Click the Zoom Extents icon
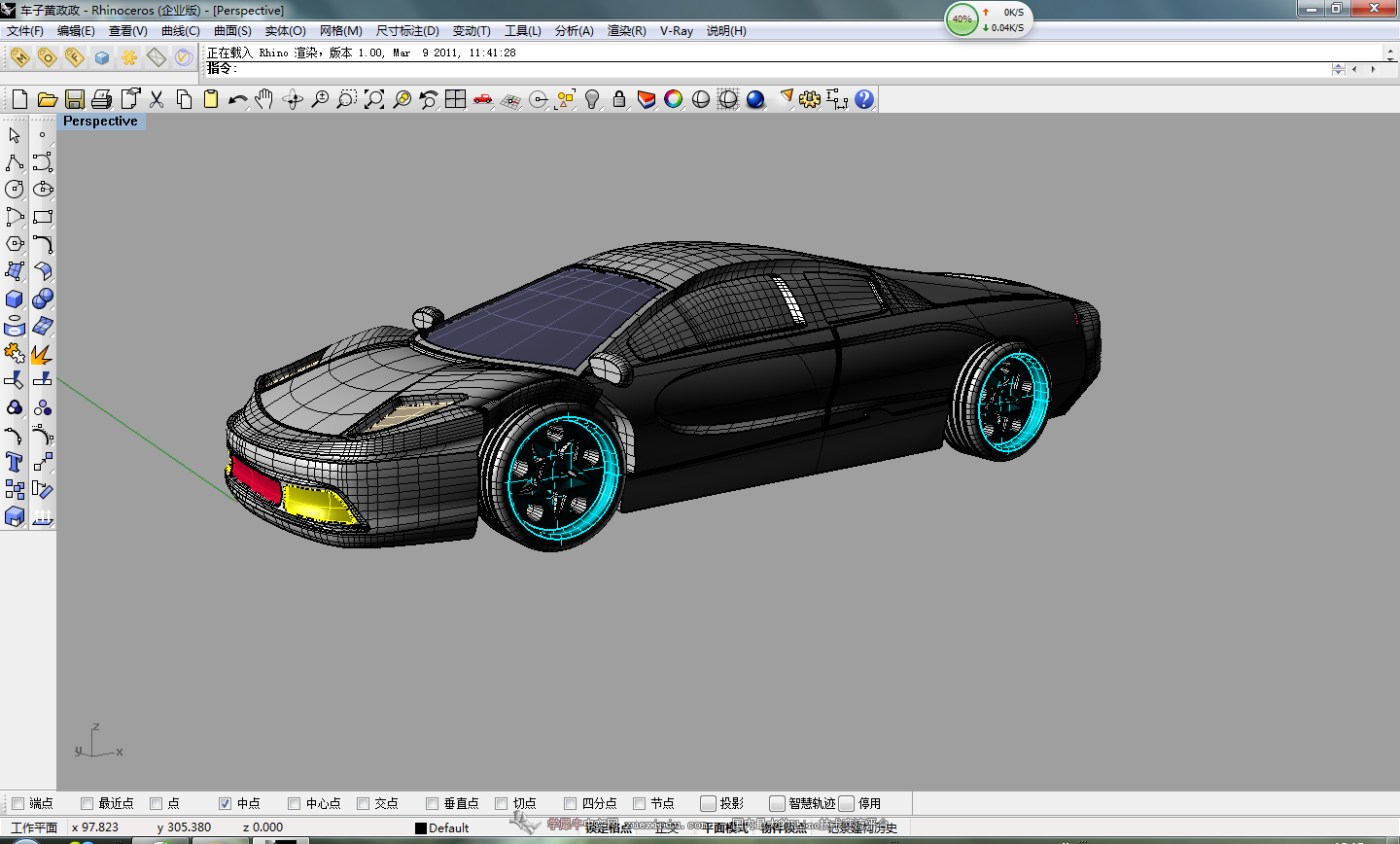The width and height of the screenshot is (1400, 844). 374,99
